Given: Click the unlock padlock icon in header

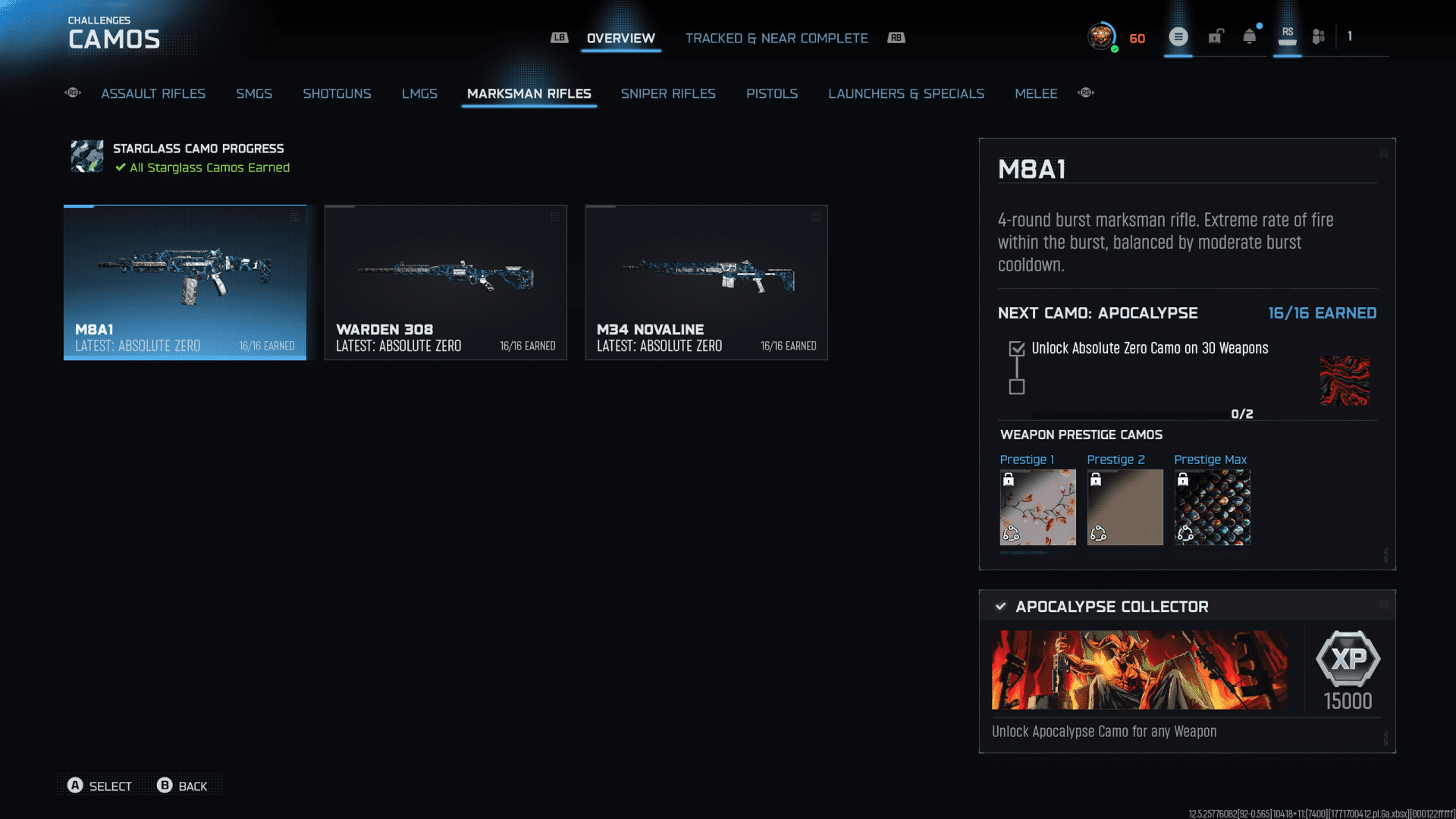Looking at the screenshot, I should (1216, 36).
